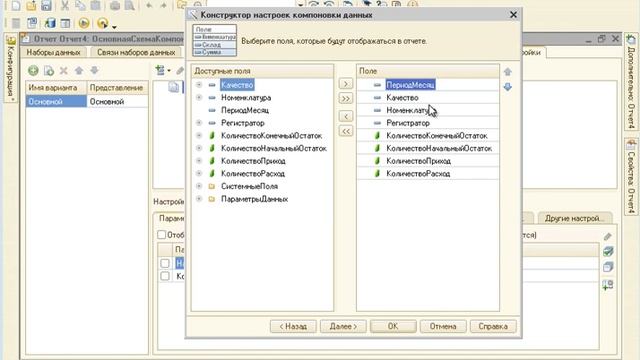Image resolution: width=640 pixels, height=360 pixels.
Task: Expand the СистемныеПоля folder node
Action: (x=199, y=186)
